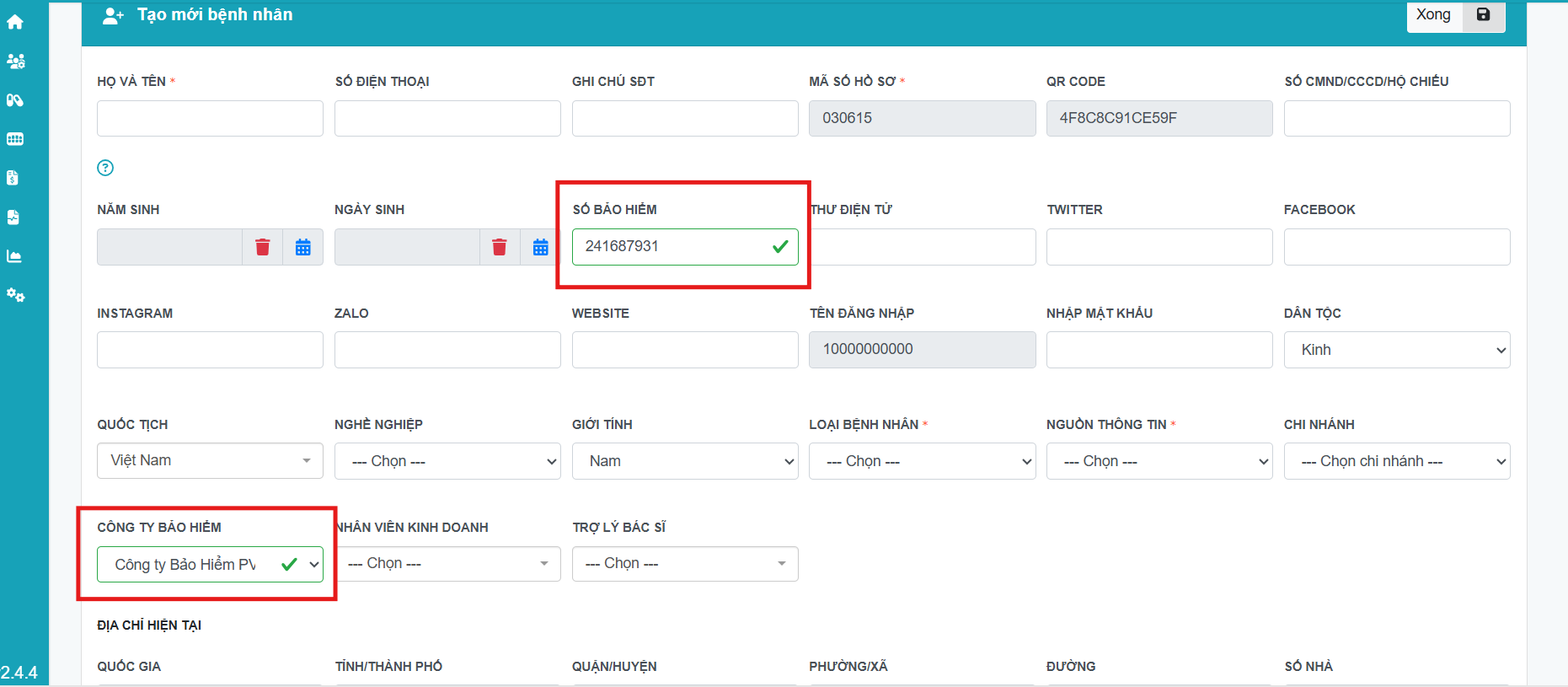
Task: Click the save disk icon next to Xong
Action: 1484,15
